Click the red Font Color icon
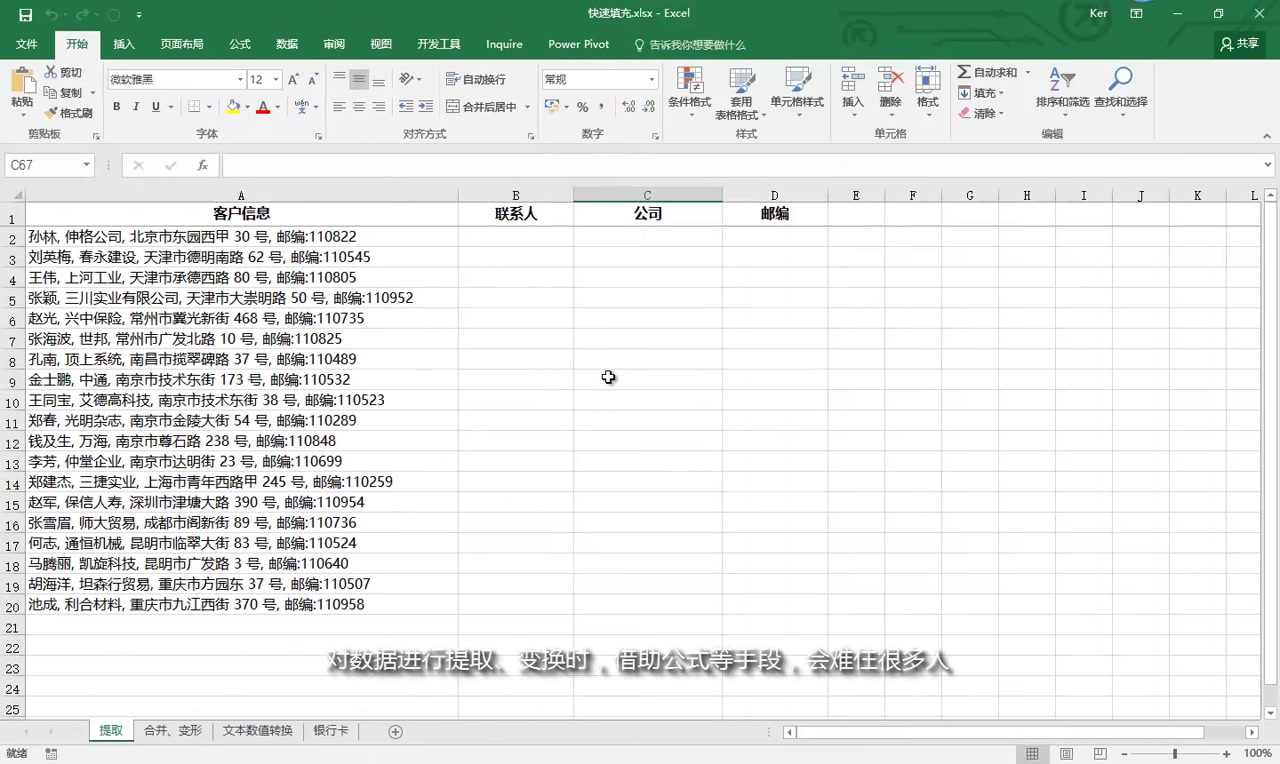1280x764 pixels. pyautogui.click(x=263, y=107)
